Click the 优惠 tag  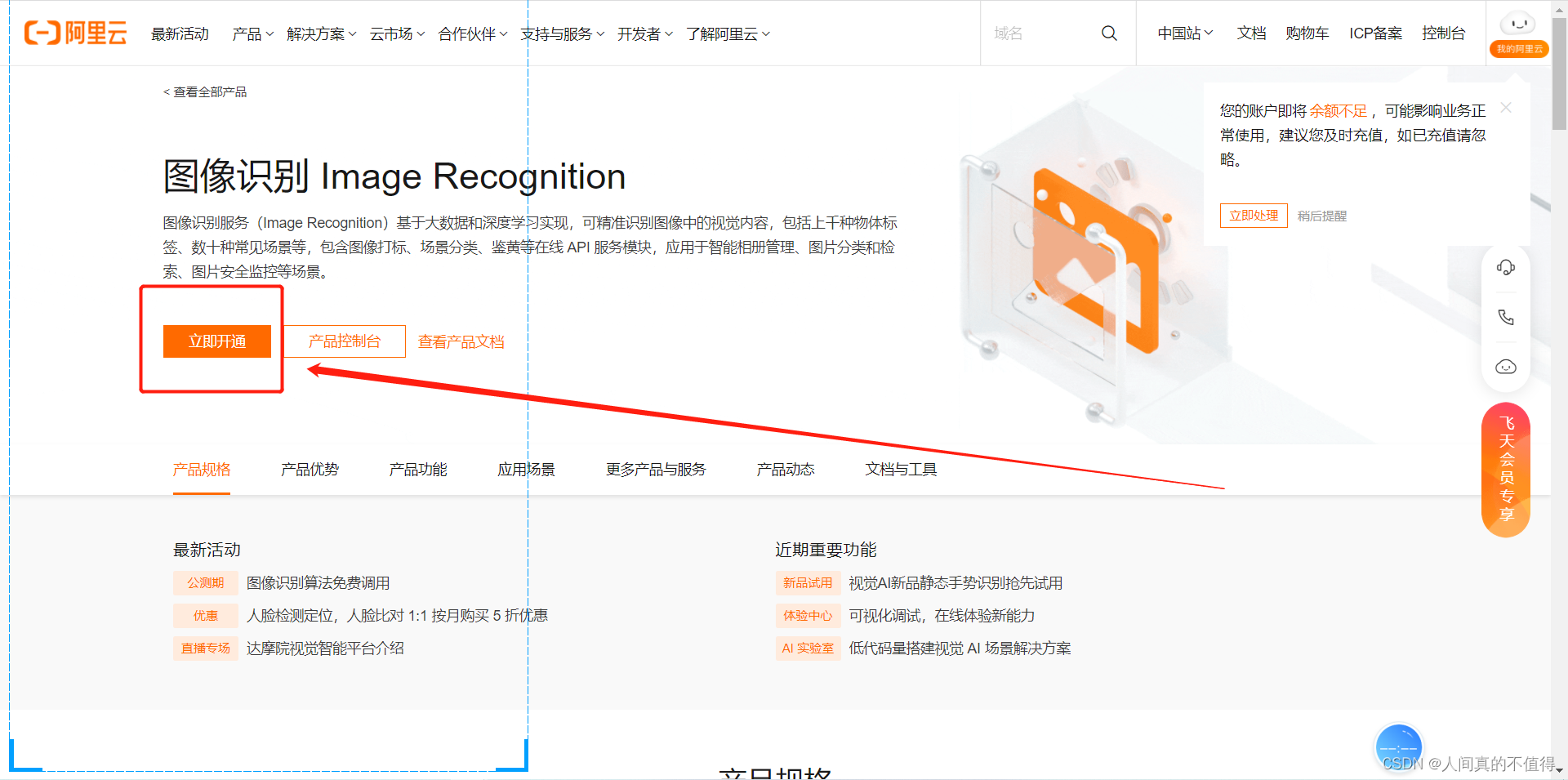coord(206,616)
